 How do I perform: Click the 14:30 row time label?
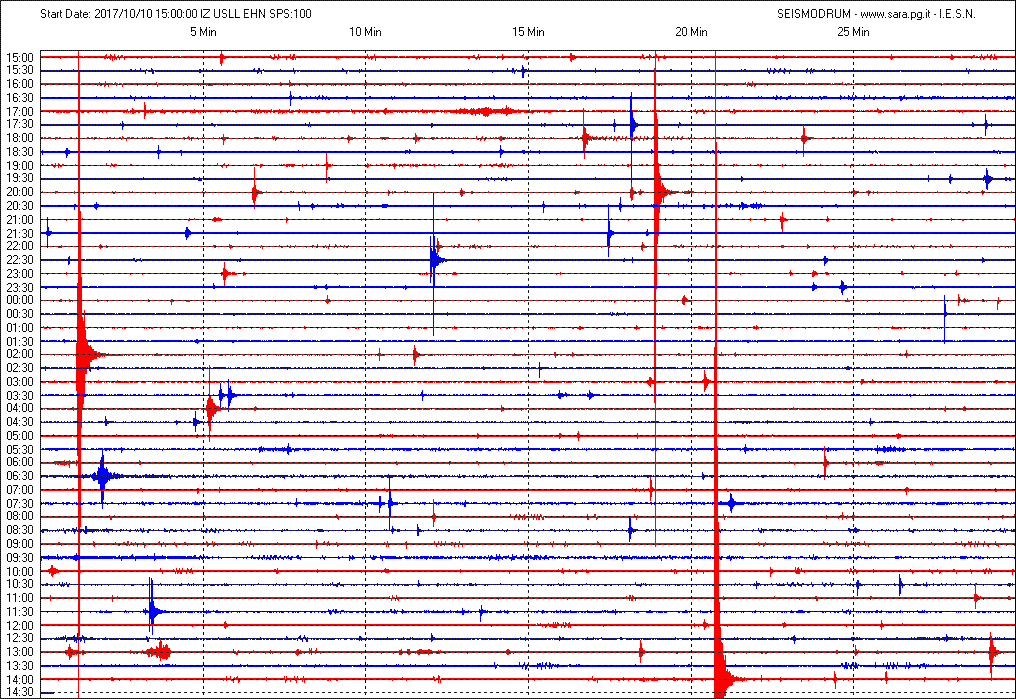[20, 693]
